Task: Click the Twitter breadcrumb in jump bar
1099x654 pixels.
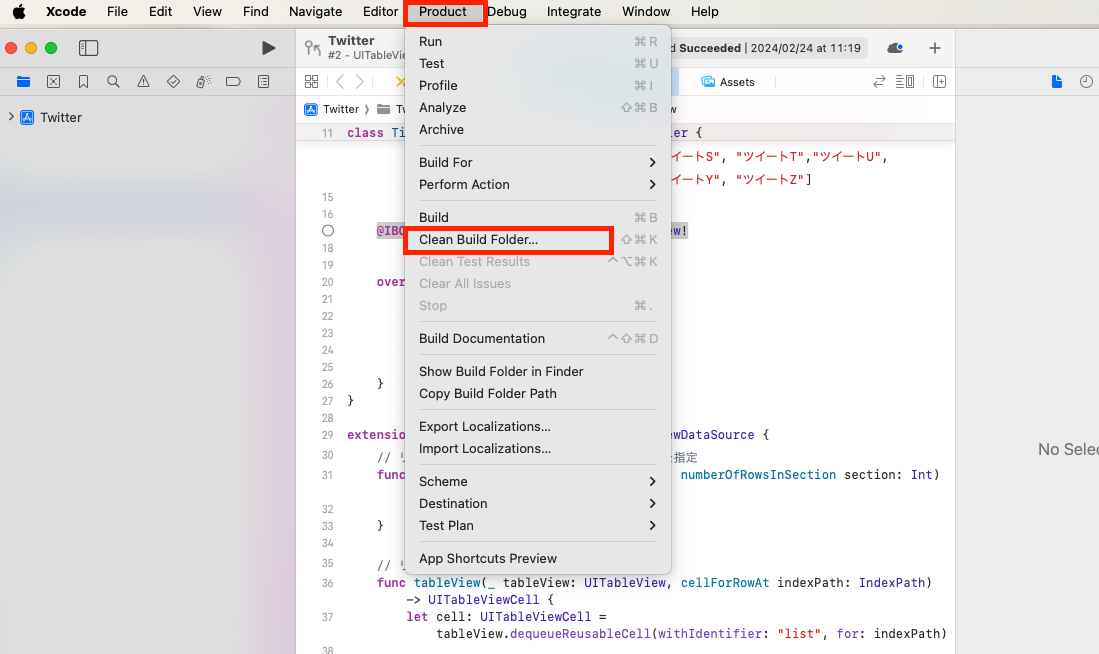Action: 332,109
